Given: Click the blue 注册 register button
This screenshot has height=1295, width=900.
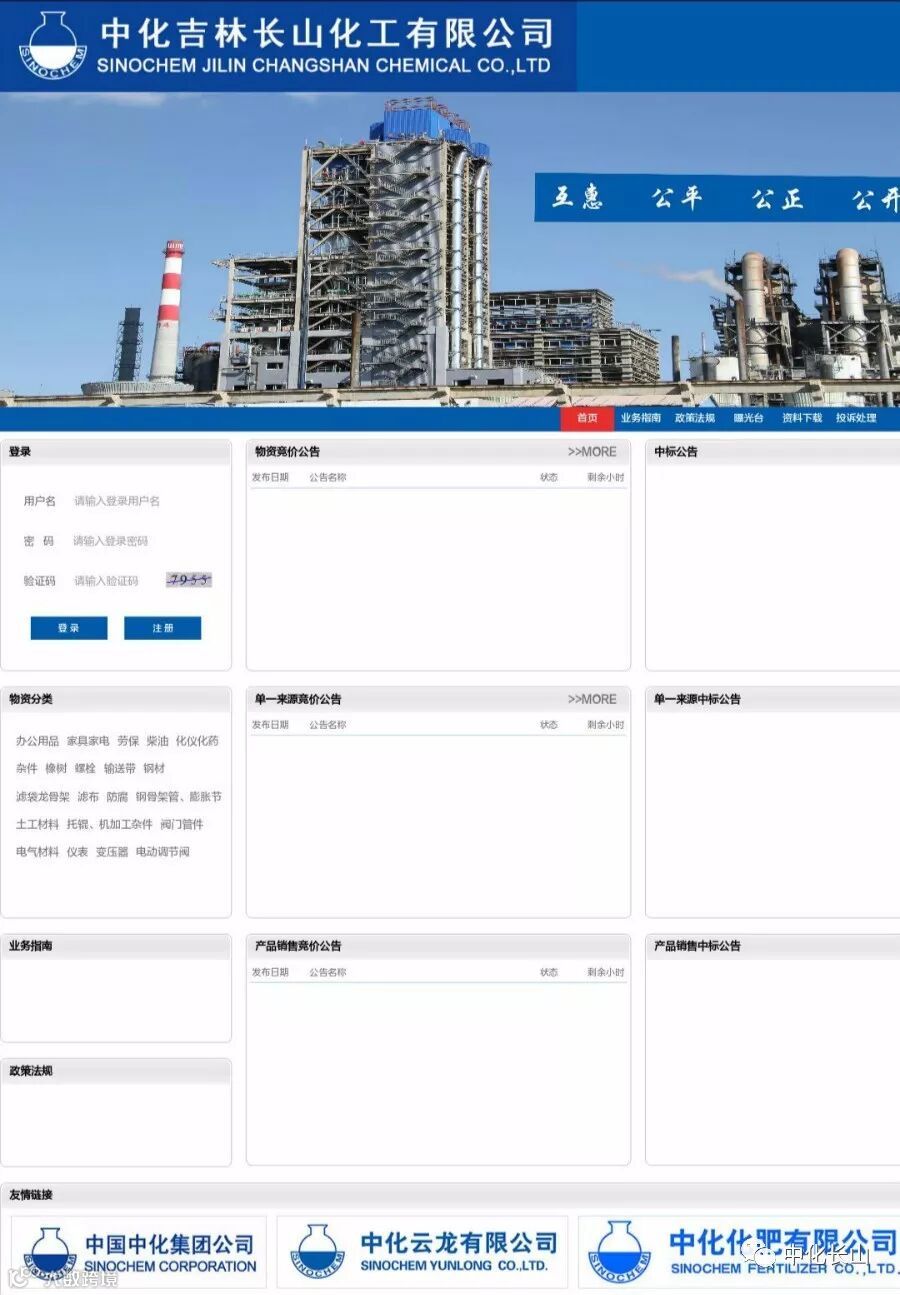Looking at the screenshot, I should 162,628.
